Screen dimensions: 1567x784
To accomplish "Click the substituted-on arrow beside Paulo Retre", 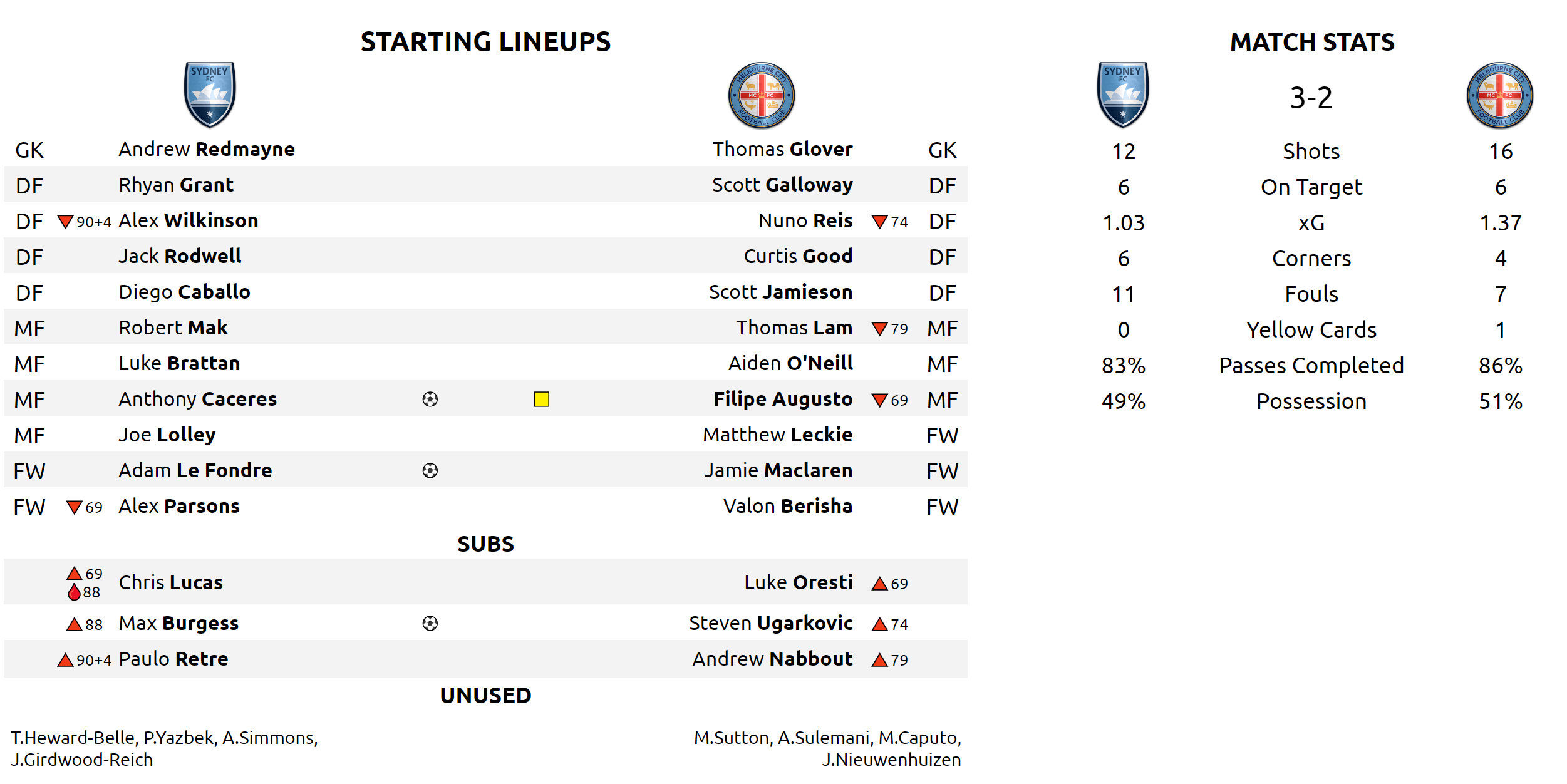I will (x=65, y=660).
